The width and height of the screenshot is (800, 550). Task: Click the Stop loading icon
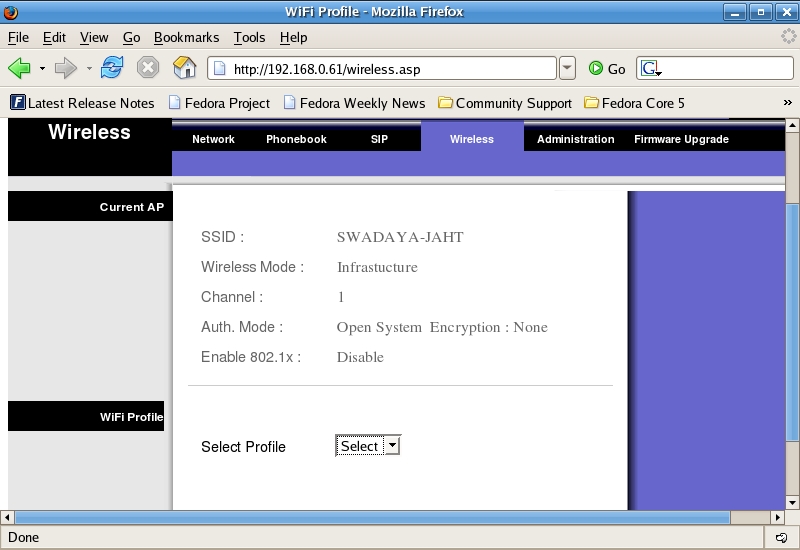148,68
